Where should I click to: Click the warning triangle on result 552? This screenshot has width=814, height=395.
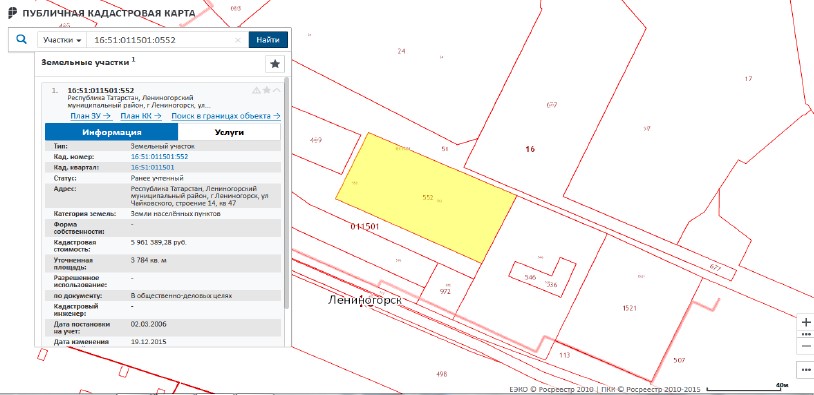click(256, 90)
